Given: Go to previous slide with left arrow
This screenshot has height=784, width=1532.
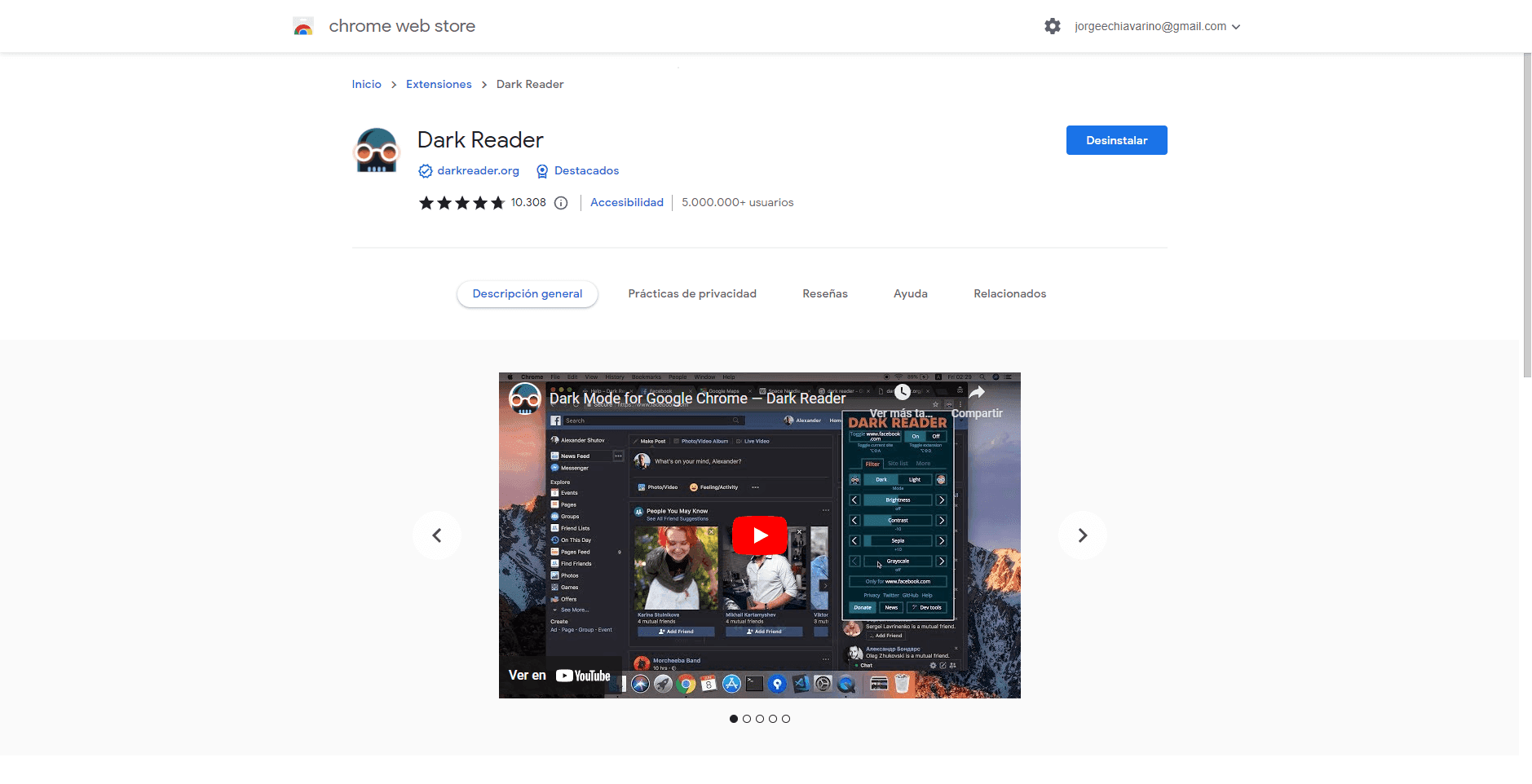Looking at the screenshot, I should click(x=437, y=535).
